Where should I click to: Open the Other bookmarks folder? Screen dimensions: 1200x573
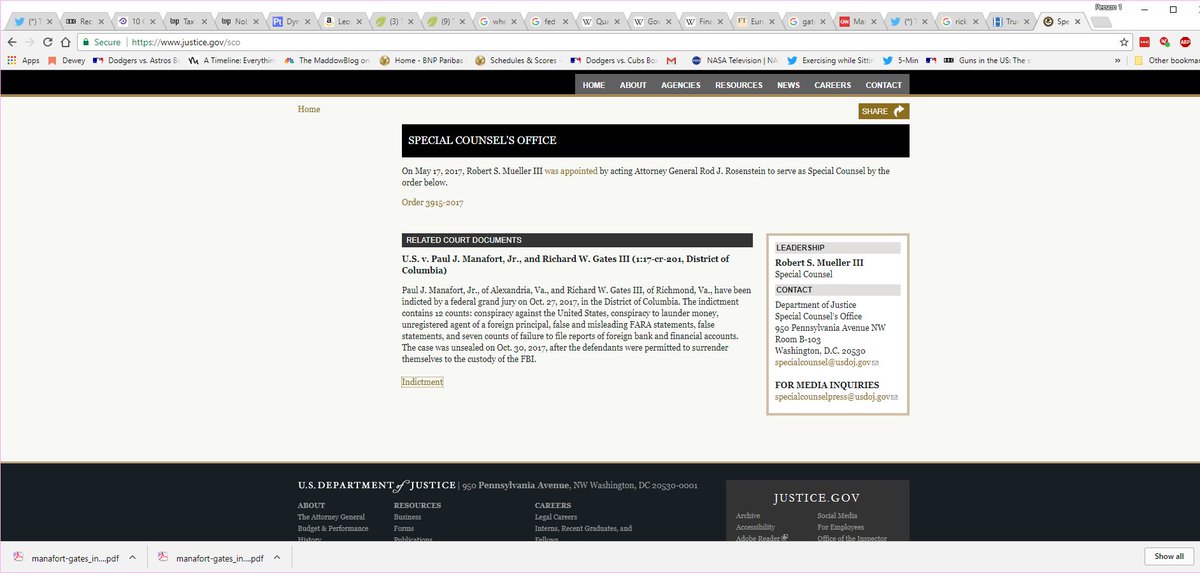click(x=1165, y=60)
